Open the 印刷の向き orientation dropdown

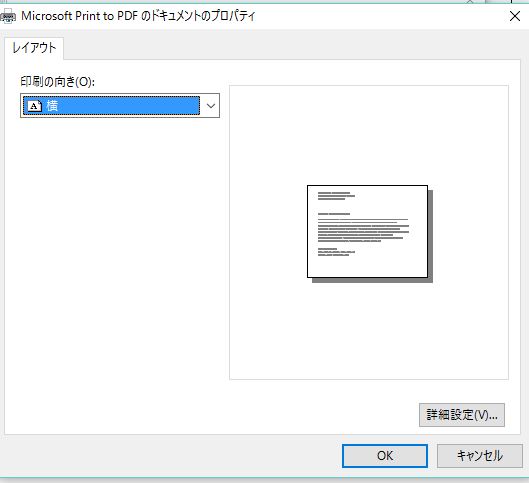point(120,106)
